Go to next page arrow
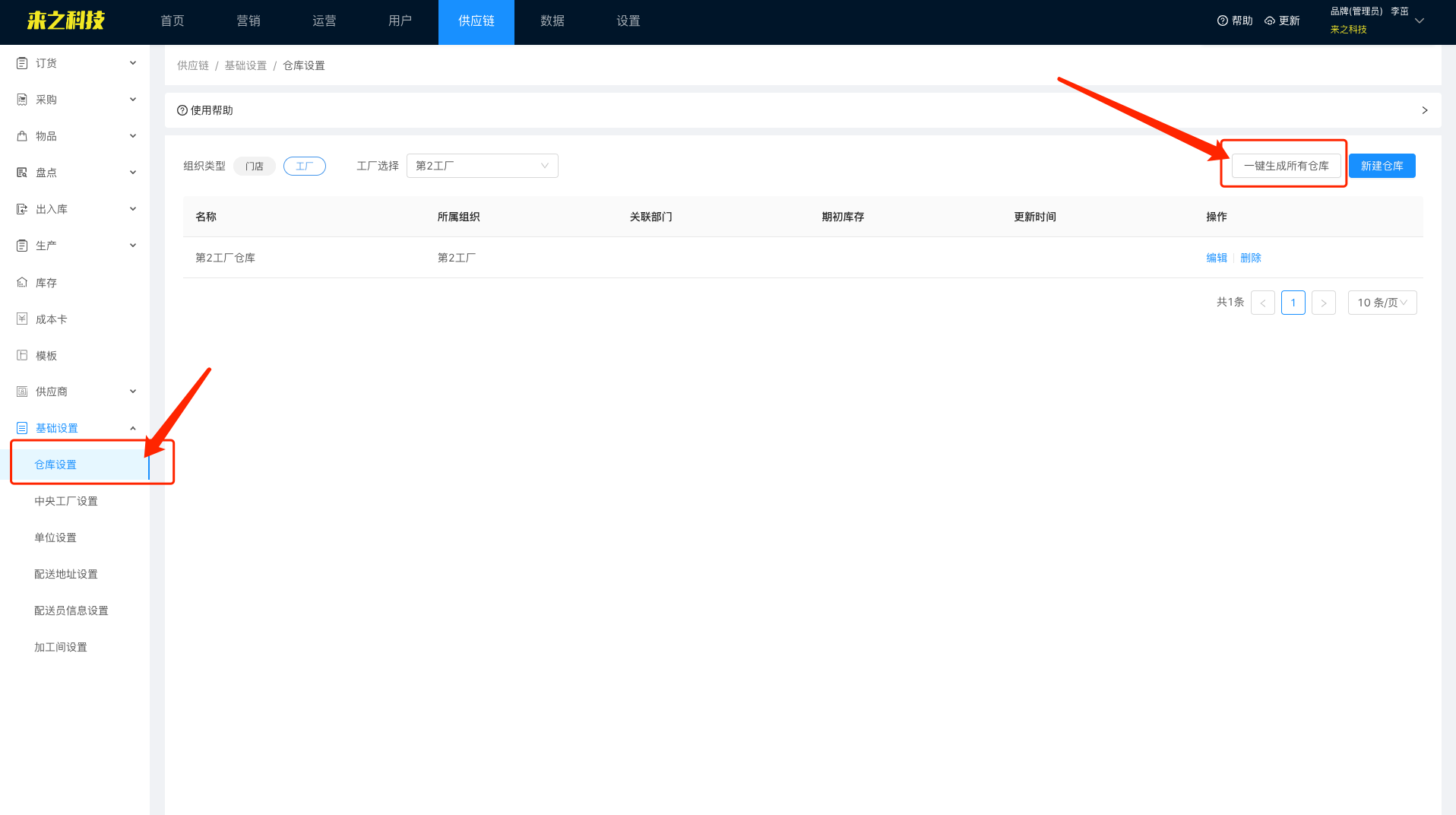This screenshot has height=815, width=1456. coord(1324,303)
